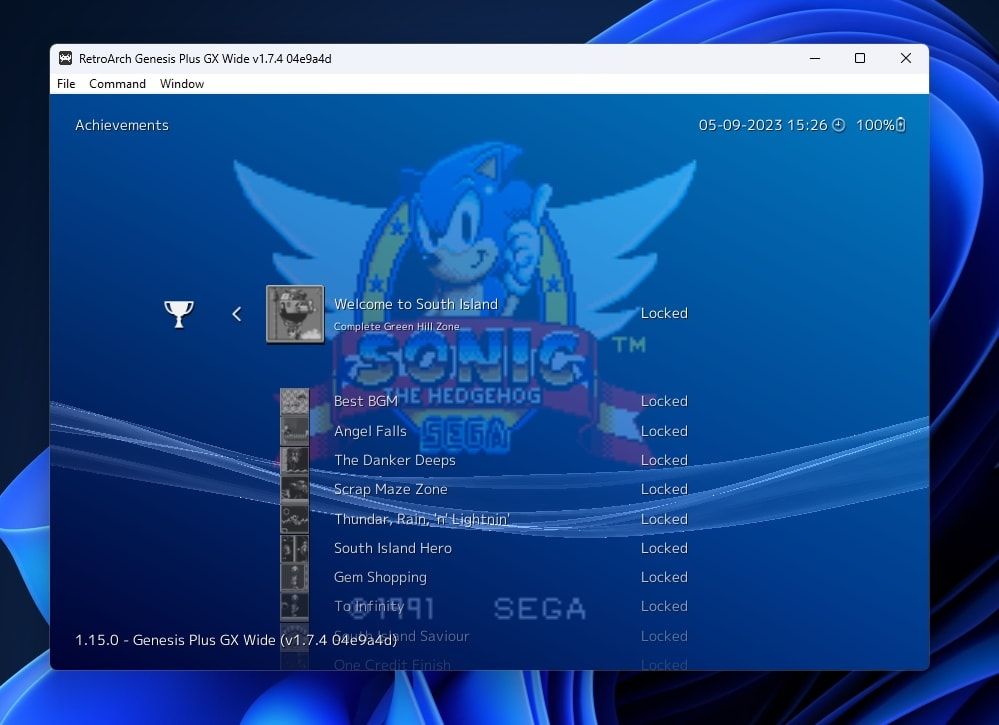Screen dimensions: 999x725
Task: Open the South Island Hero badge icon
Action: (x=295, y=548)
